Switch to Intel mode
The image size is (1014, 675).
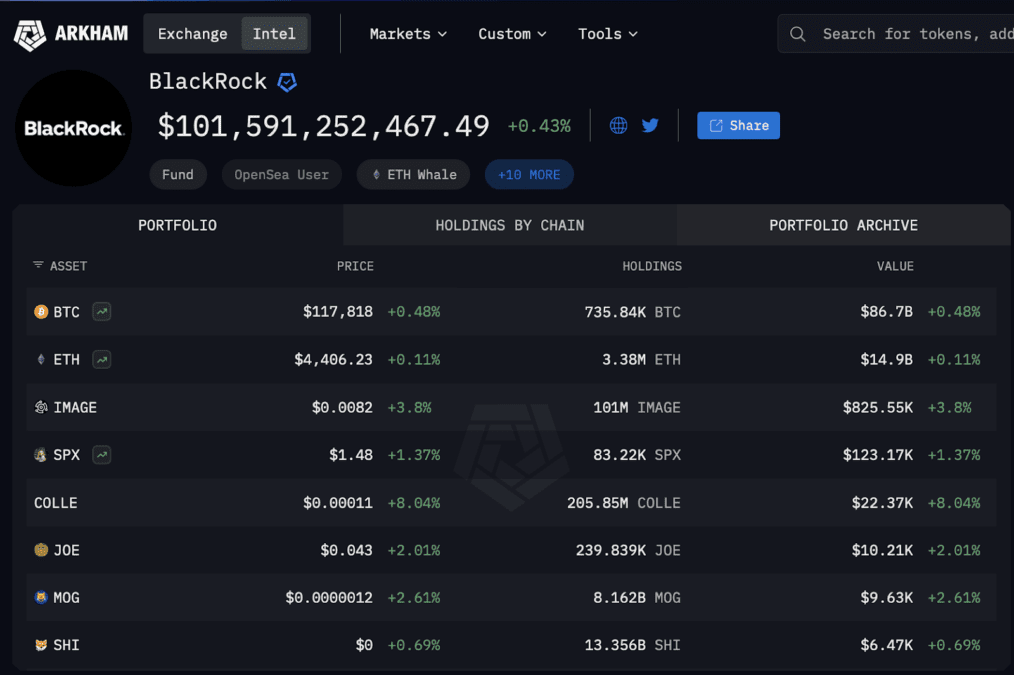274,34
